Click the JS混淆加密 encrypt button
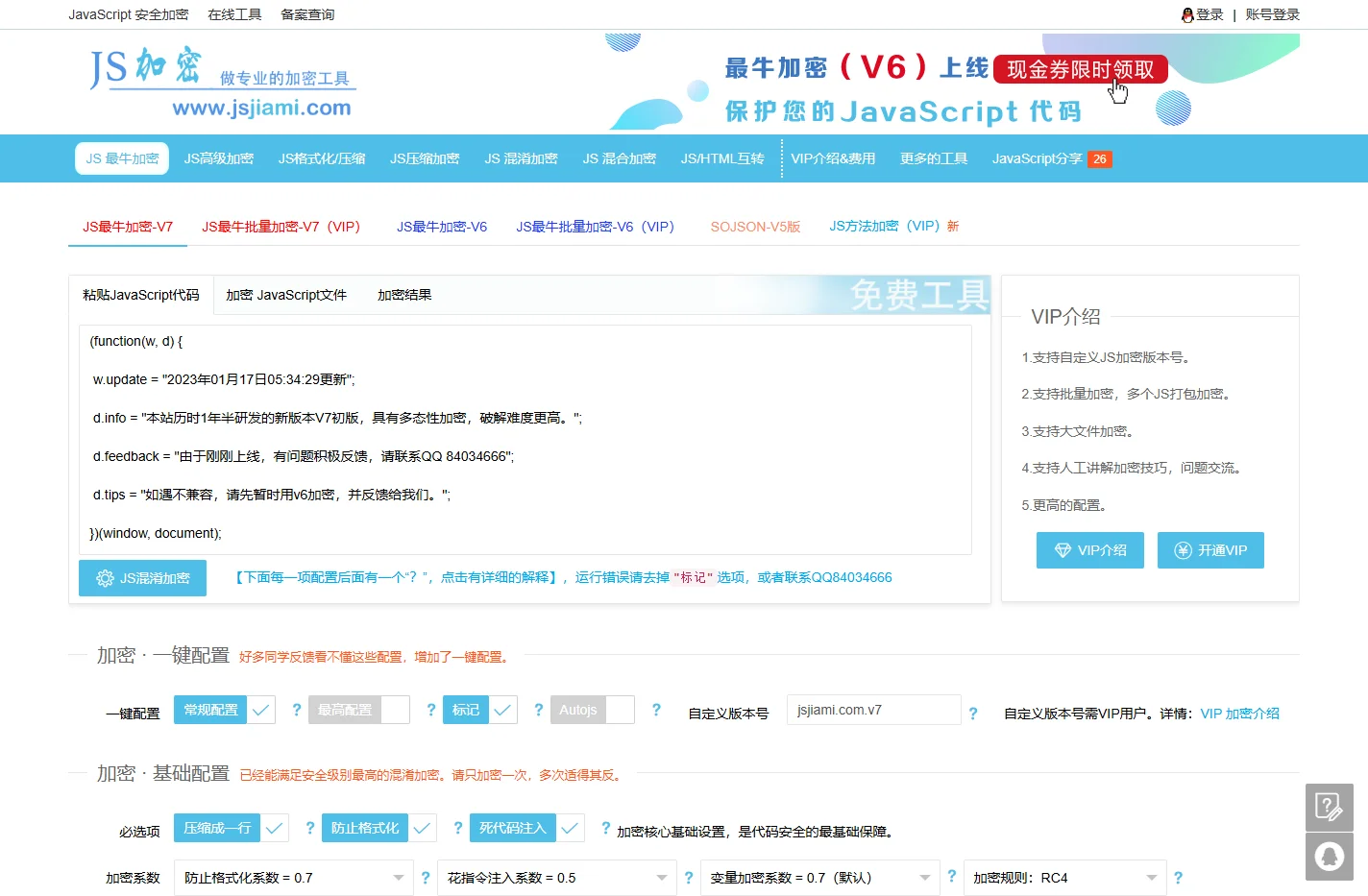 pyautogui.click(x=142, y=578)
